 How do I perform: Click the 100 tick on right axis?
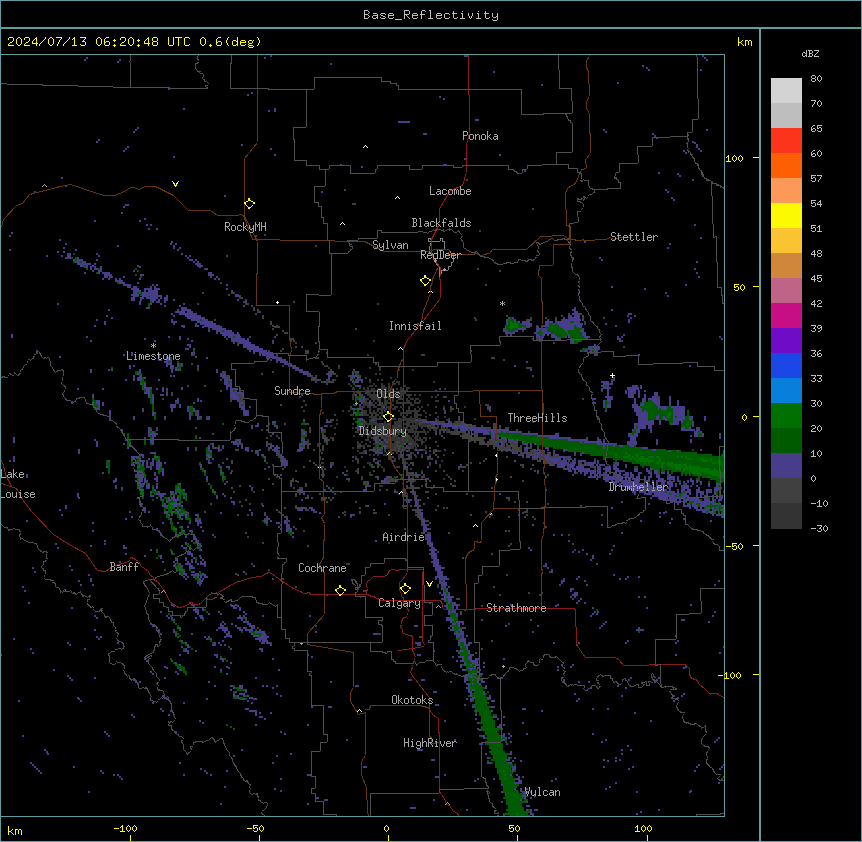[x=734, y=158]
